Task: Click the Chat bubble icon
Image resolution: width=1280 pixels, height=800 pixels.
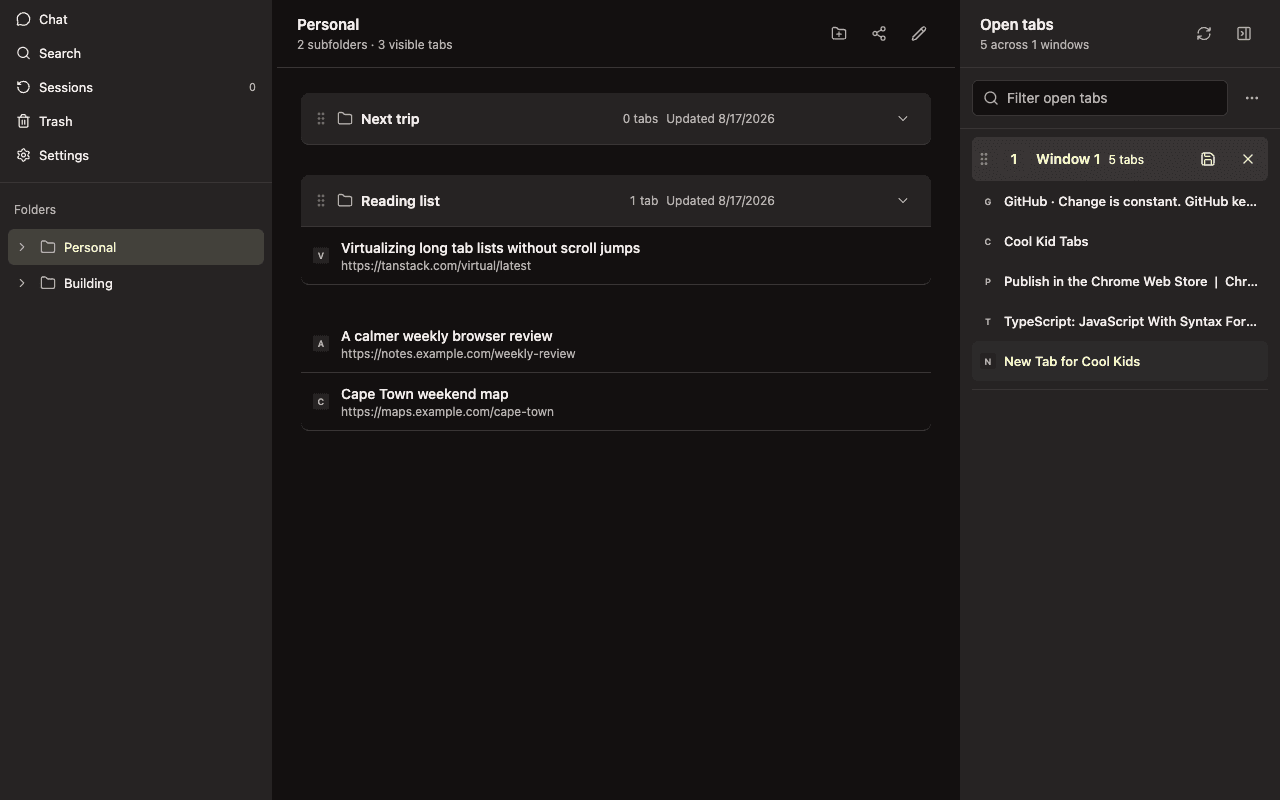Action: 24,19
